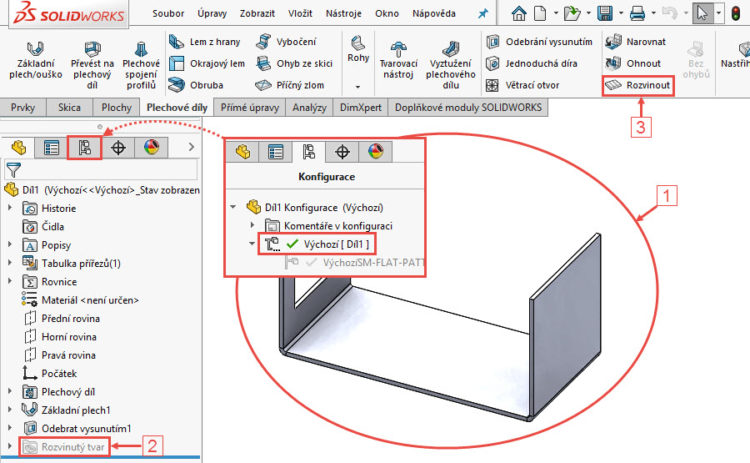Select Vyztužení plechového dílu gusset tool
The height and width of the screenshot is (463, 750).
(451, 66)
